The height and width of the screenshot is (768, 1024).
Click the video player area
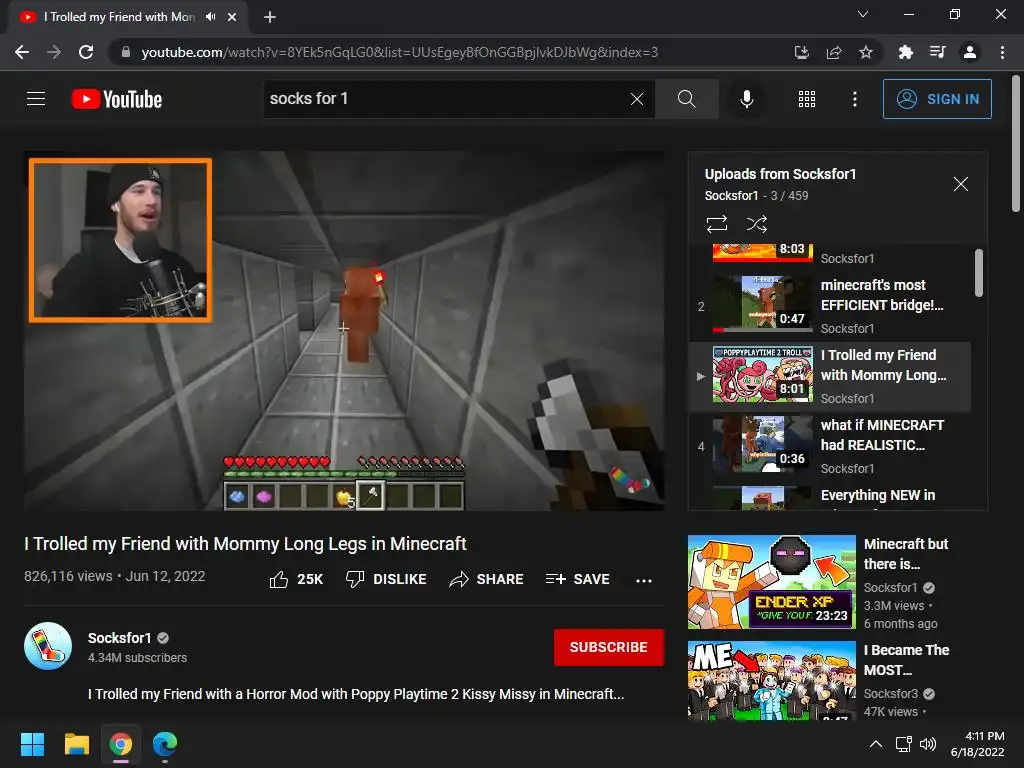coord(344,330)
